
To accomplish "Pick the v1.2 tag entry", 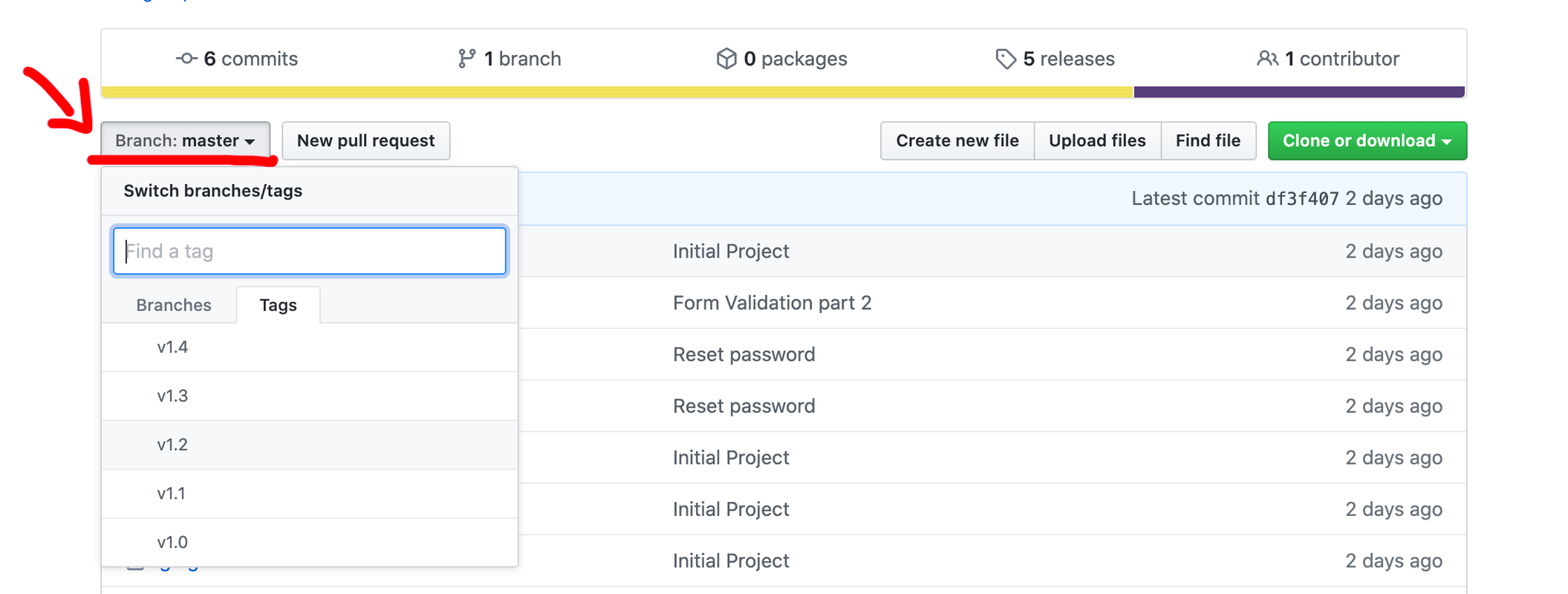I will tap(172, 445).
